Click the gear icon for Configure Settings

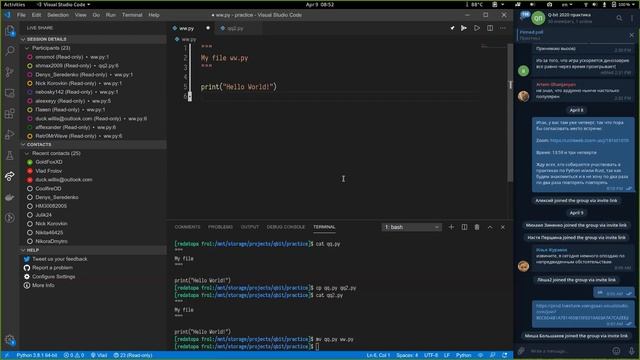coord(27,277)
